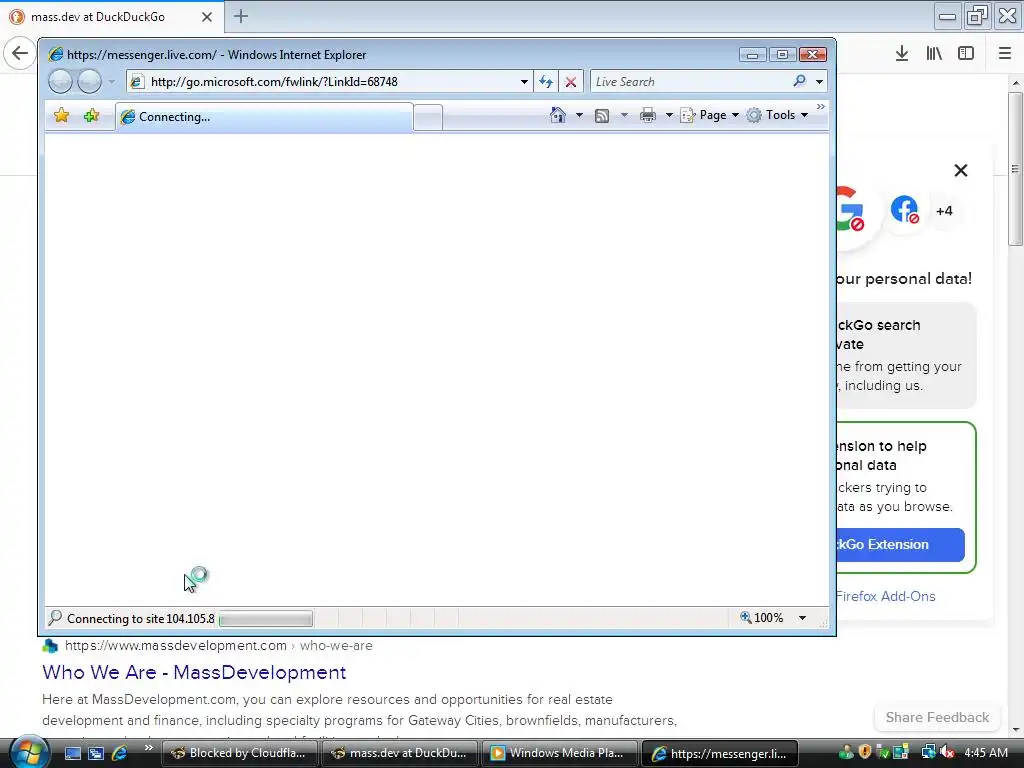Click the IE Forward navigation button
This screenshot has width=1024, height=768.
(x=89, y=82)
